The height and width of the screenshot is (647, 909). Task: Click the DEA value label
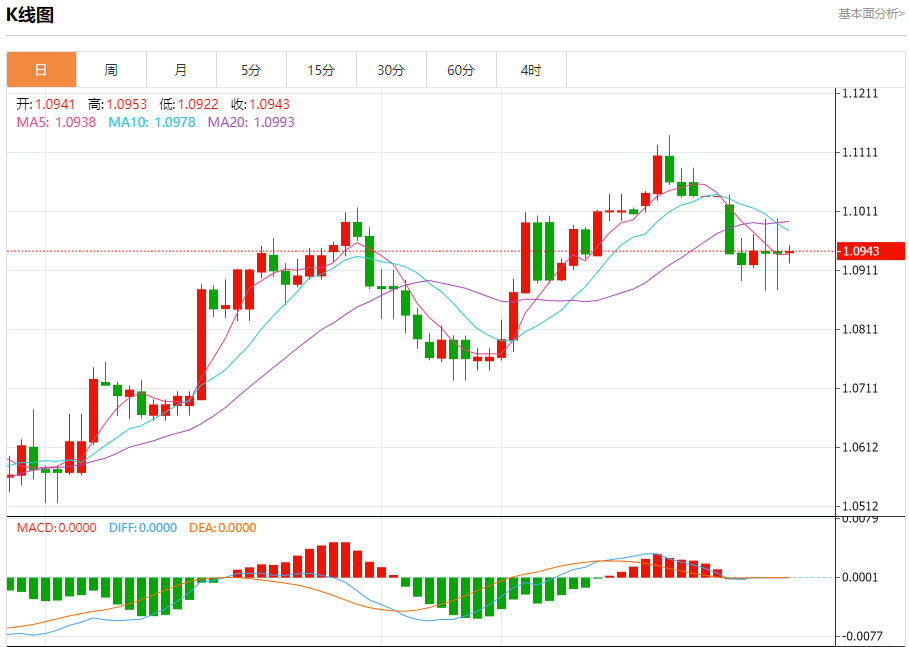(220, 528)
